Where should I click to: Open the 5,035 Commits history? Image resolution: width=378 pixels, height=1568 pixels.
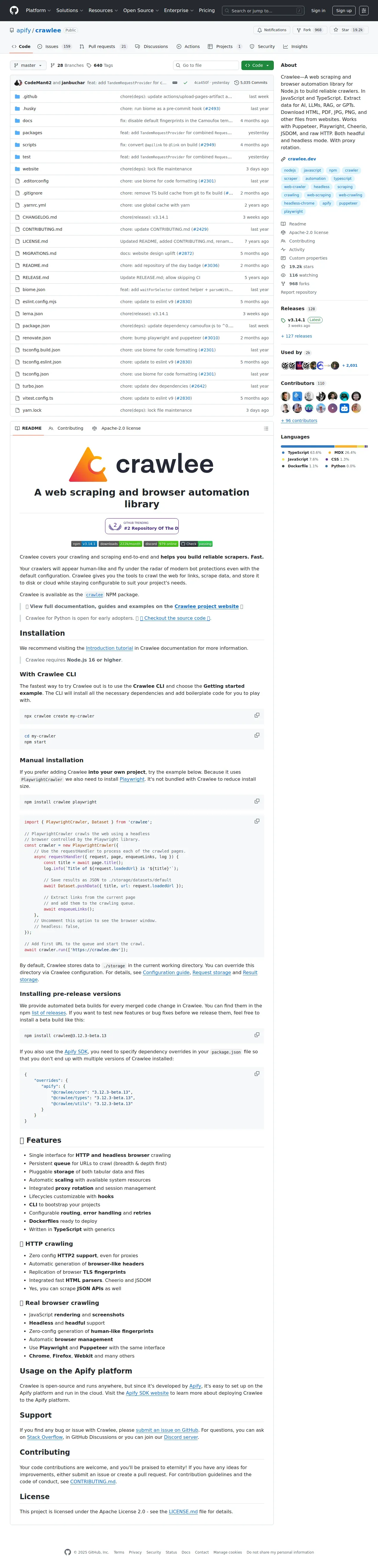point(251,82)
